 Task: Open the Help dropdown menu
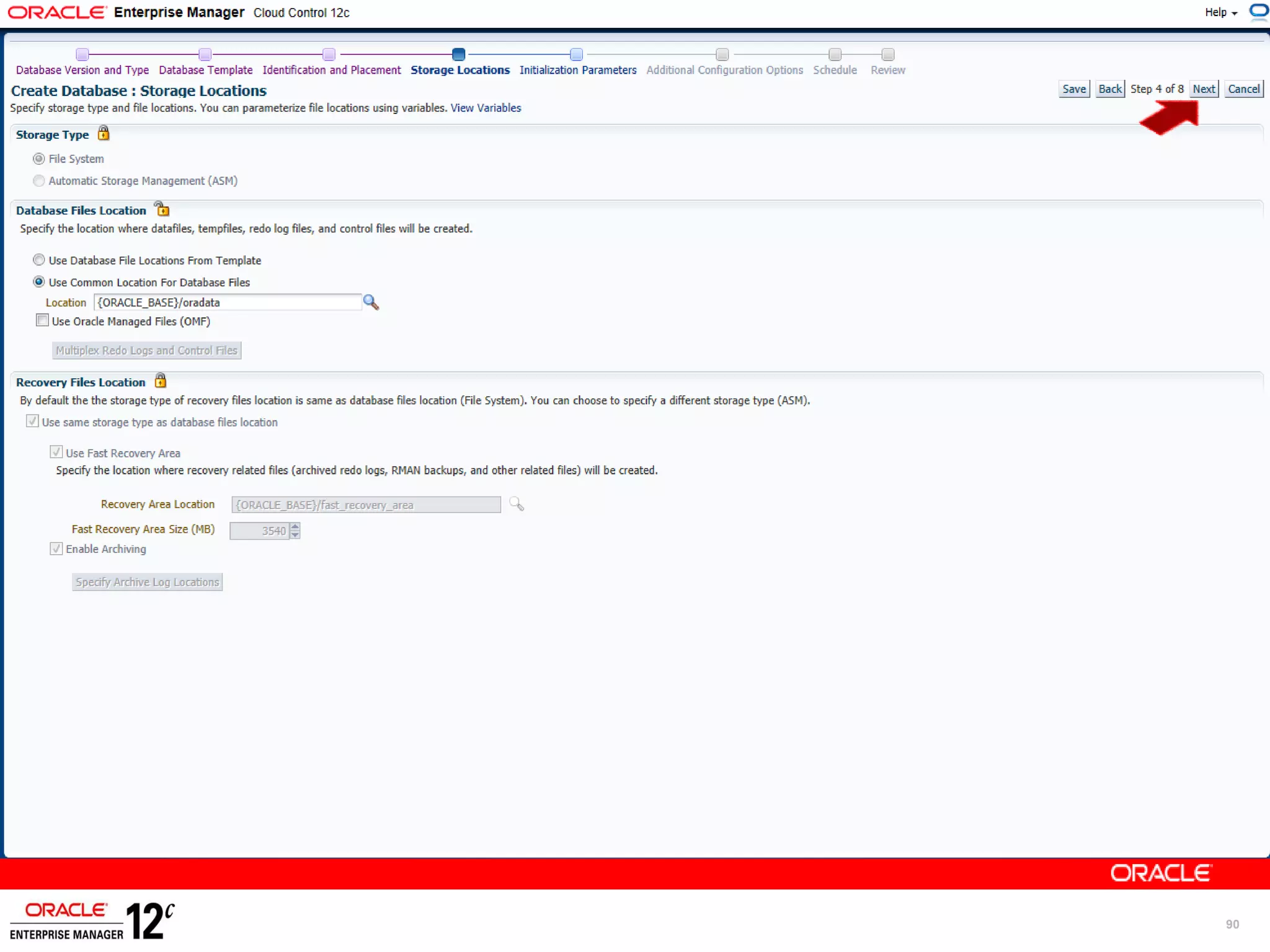click(x=1220, y=12)
